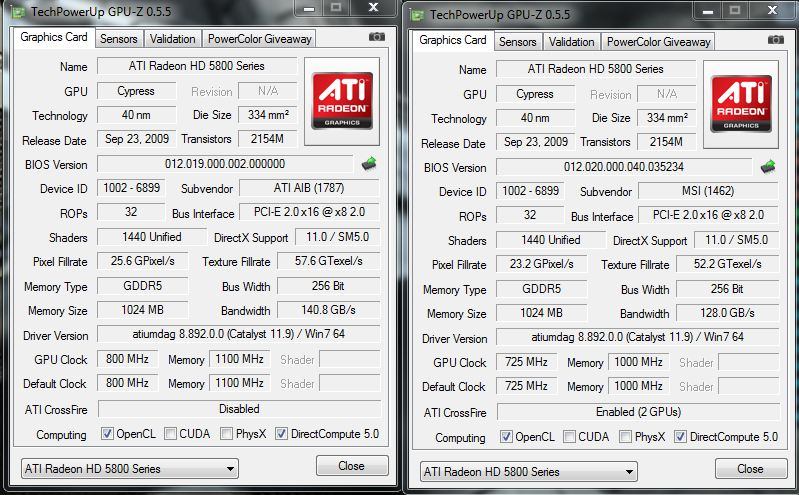Viewport: 799px width, 495px height.
Task: Click the ATI Radeon logo in right window
Action: [x=741, y=104]
